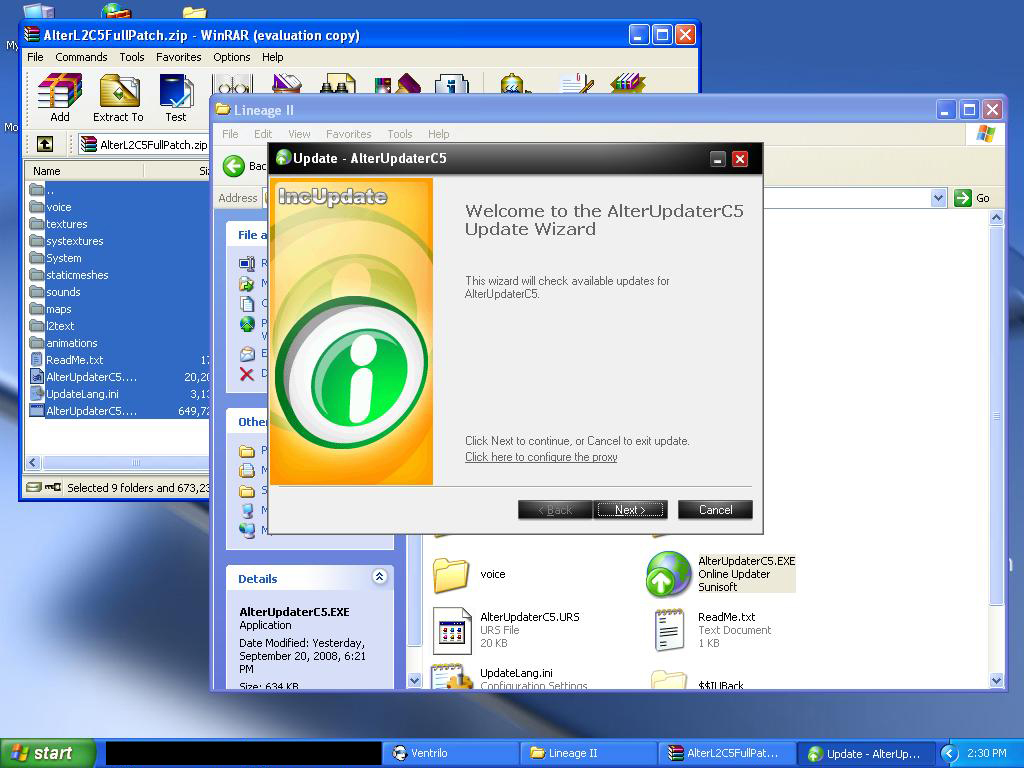Viewport: 1024px width, 768px height.
Task: Open the Address bar dropdown arrow
Action: pos(938,198)
